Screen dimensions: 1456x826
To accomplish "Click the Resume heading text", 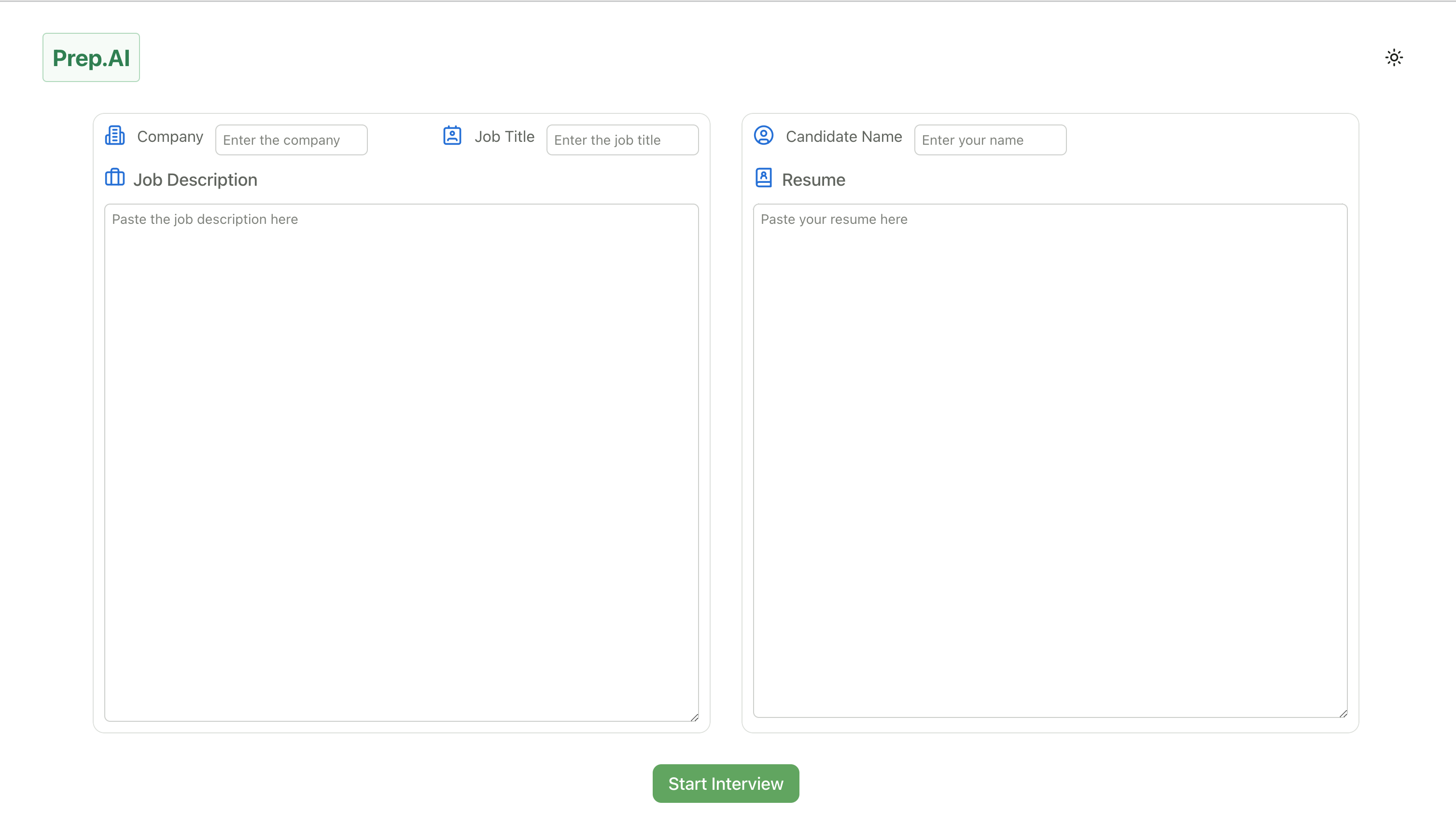I will [x=813, y=180].
